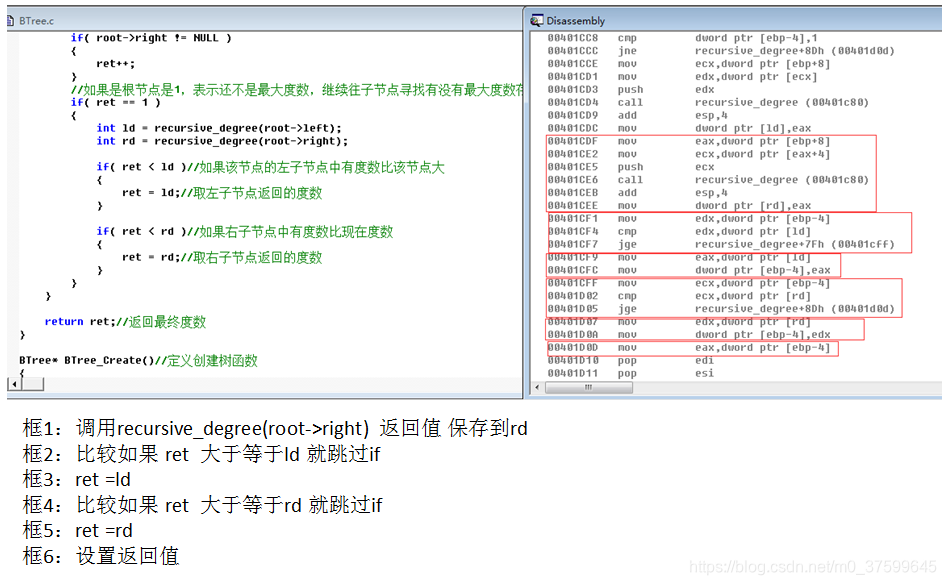Click the left scroll arrow of Disassembly pane

point(538,388)
